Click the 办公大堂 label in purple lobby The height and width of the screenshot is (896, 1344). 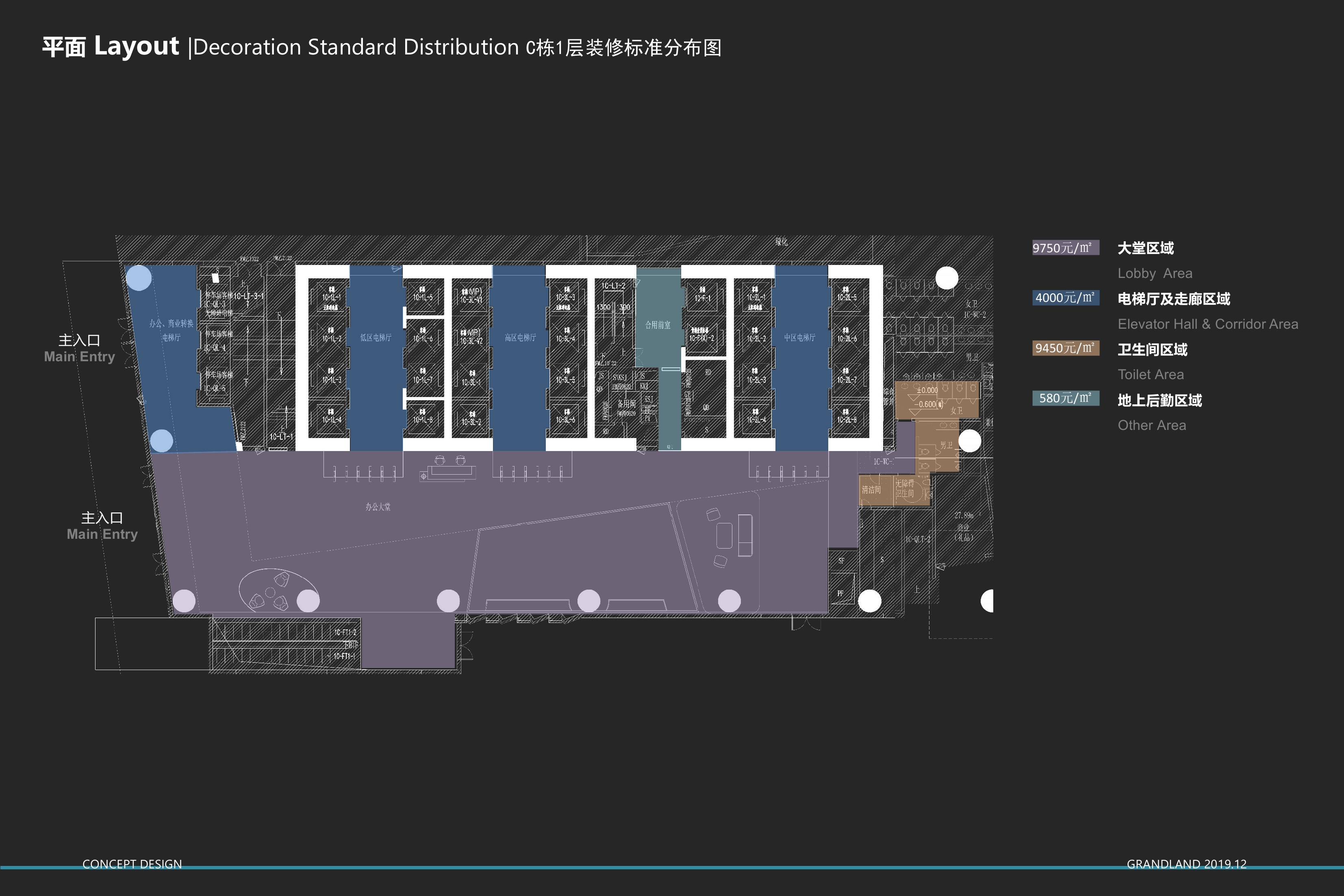coord(378,507)
